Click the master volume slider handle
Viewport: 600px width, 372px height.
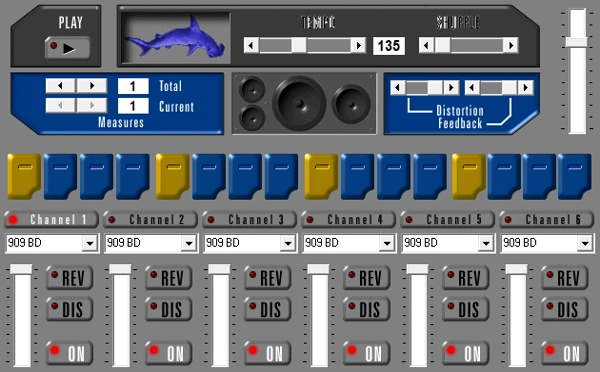[577, 42]
